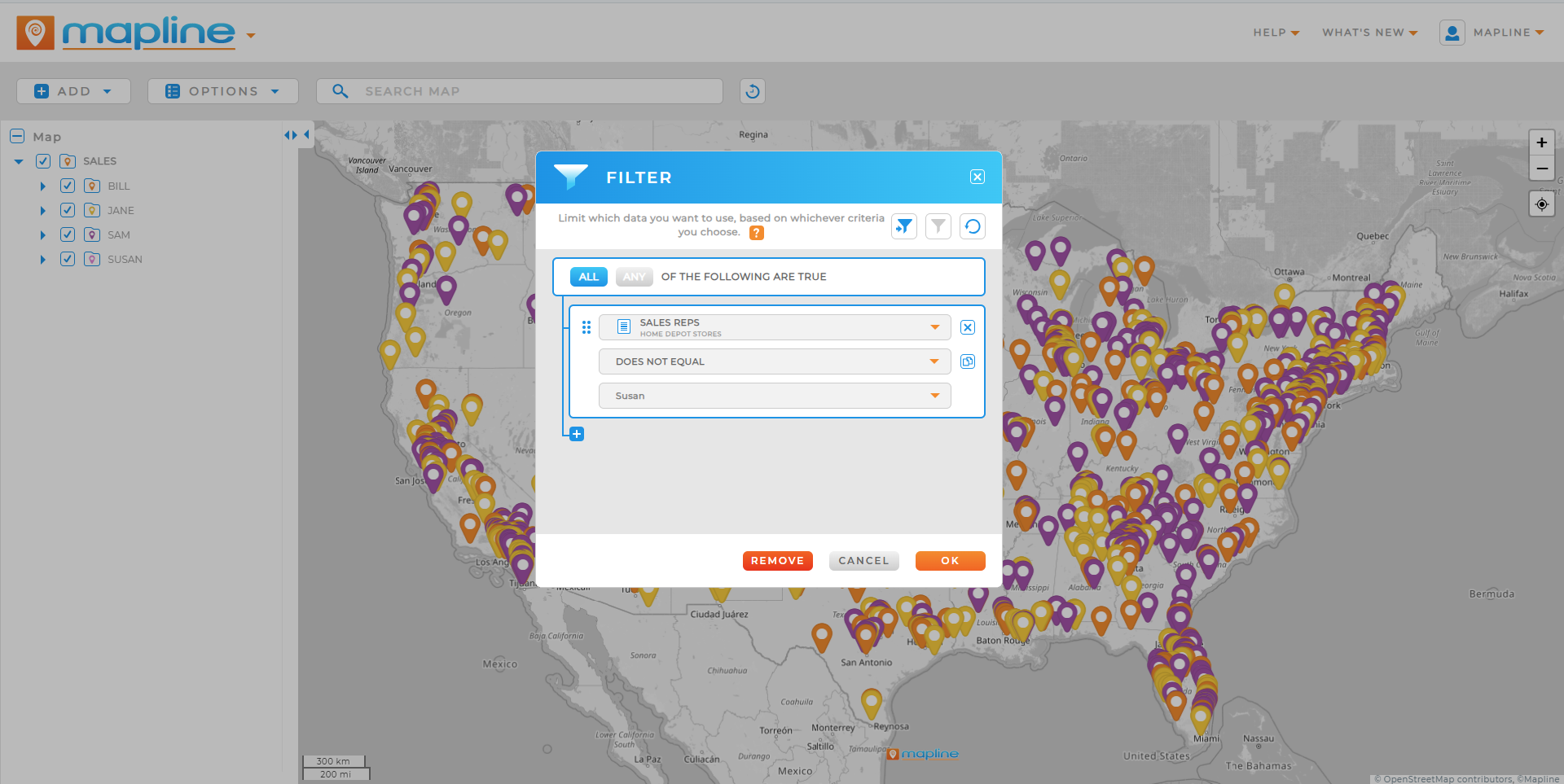Click the CANCEL button
This screenshot has width=1564, height=784.
pos(863,561)
